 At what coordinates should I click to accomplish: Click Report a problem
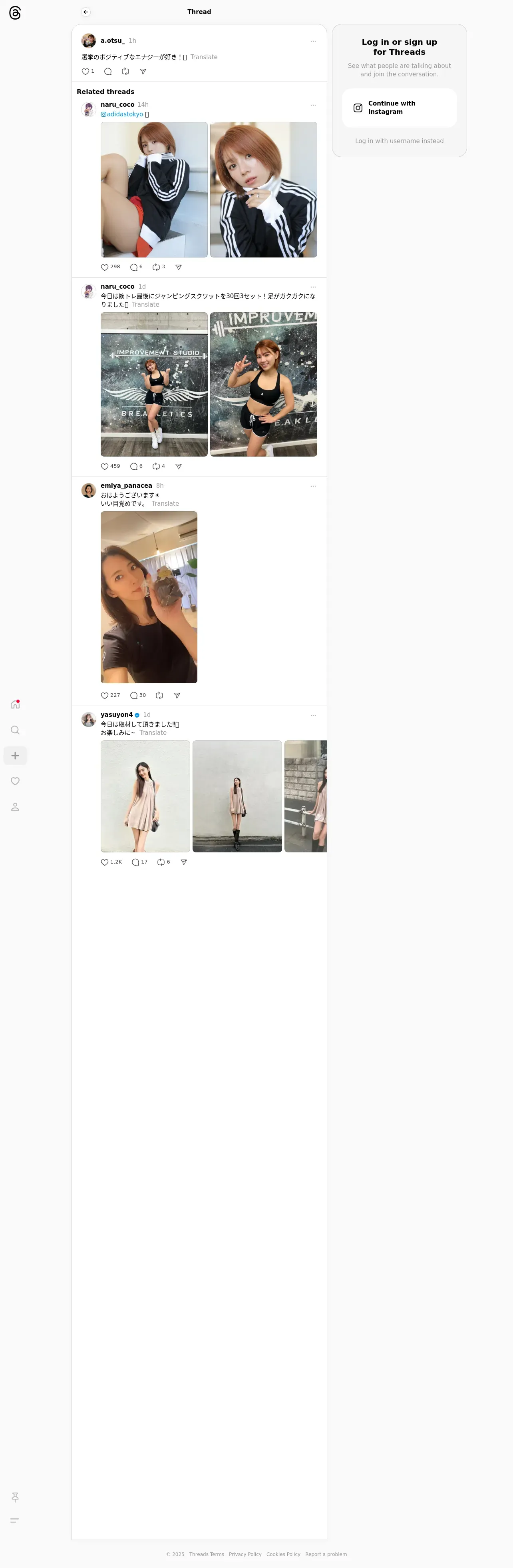click(x=326, y=1554)
